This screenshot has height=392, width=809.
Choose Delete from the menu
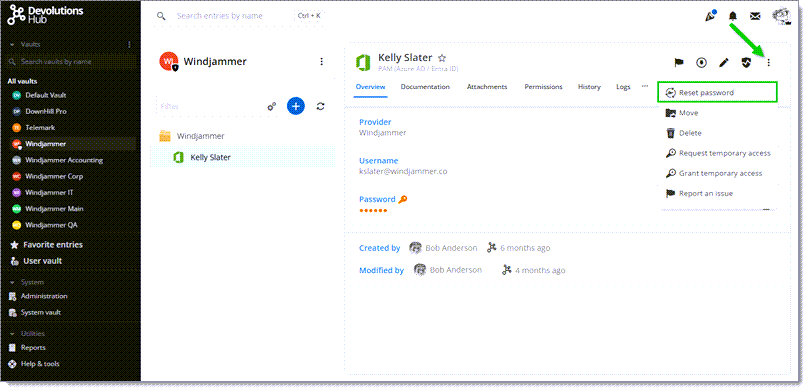717,133
